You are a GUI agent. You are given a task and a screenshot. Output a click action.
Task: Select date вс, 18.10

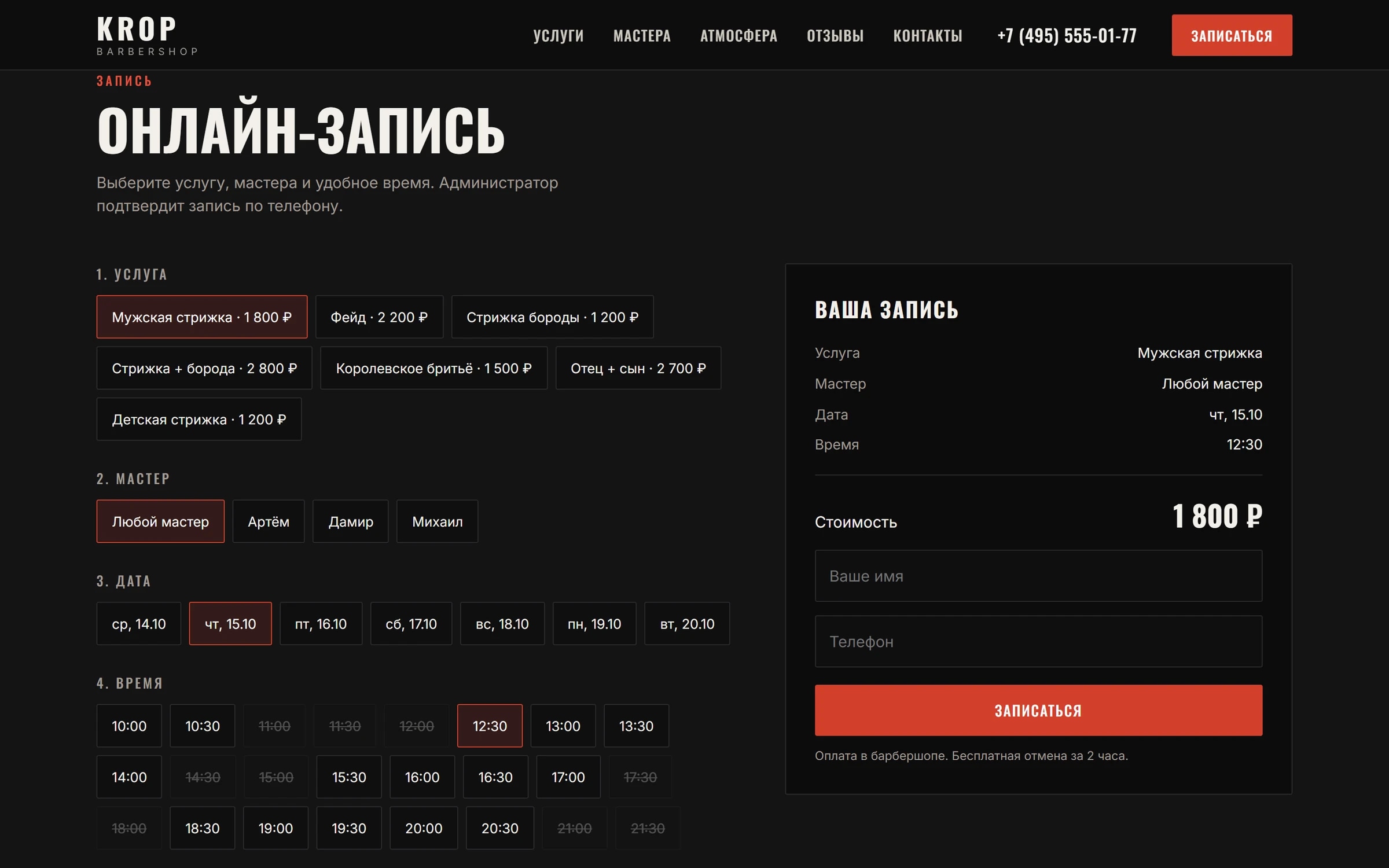click(x=502, y=624)
